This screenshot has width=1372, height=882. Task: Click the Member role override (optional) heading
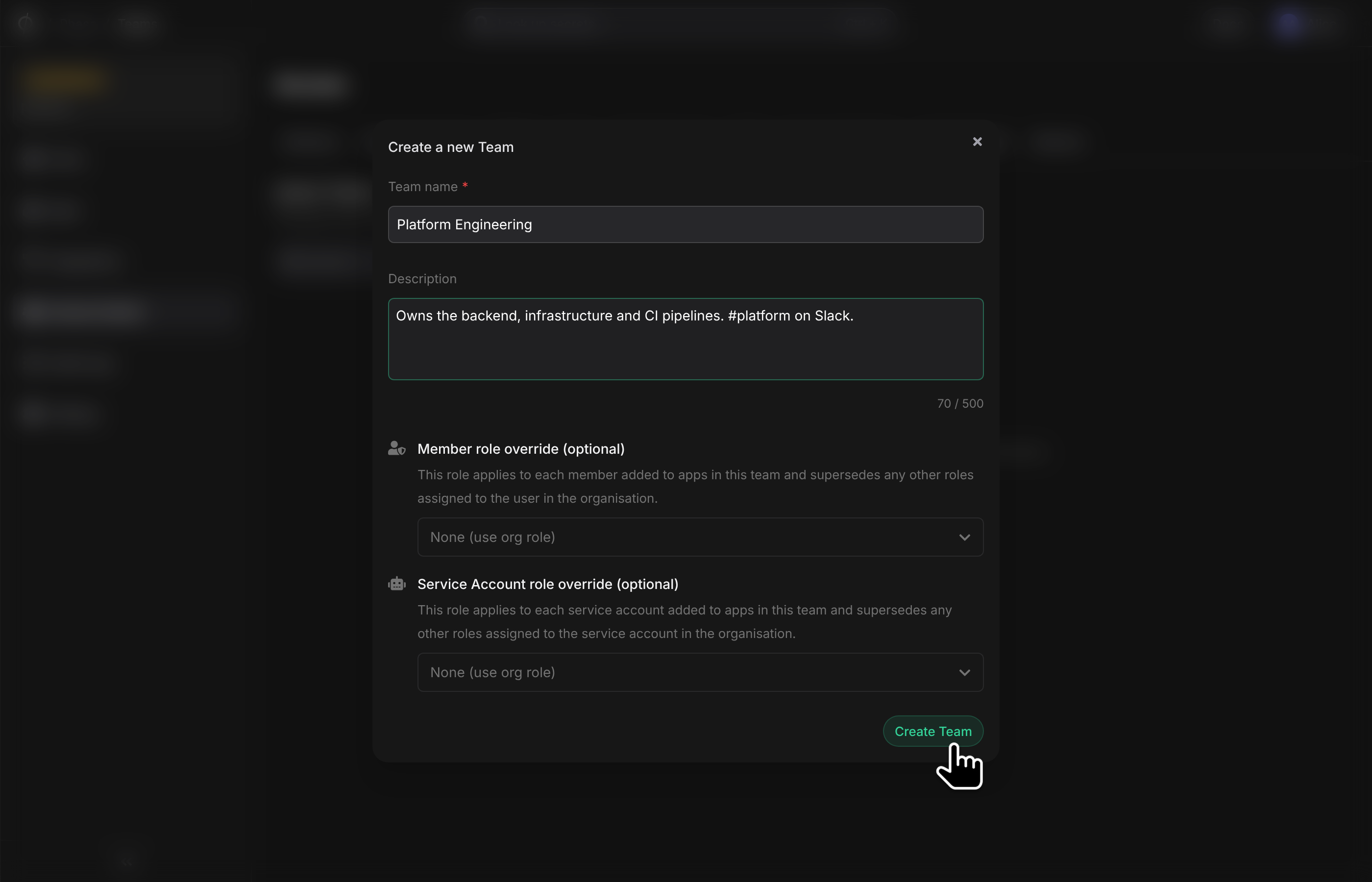[x=520, y=449]
